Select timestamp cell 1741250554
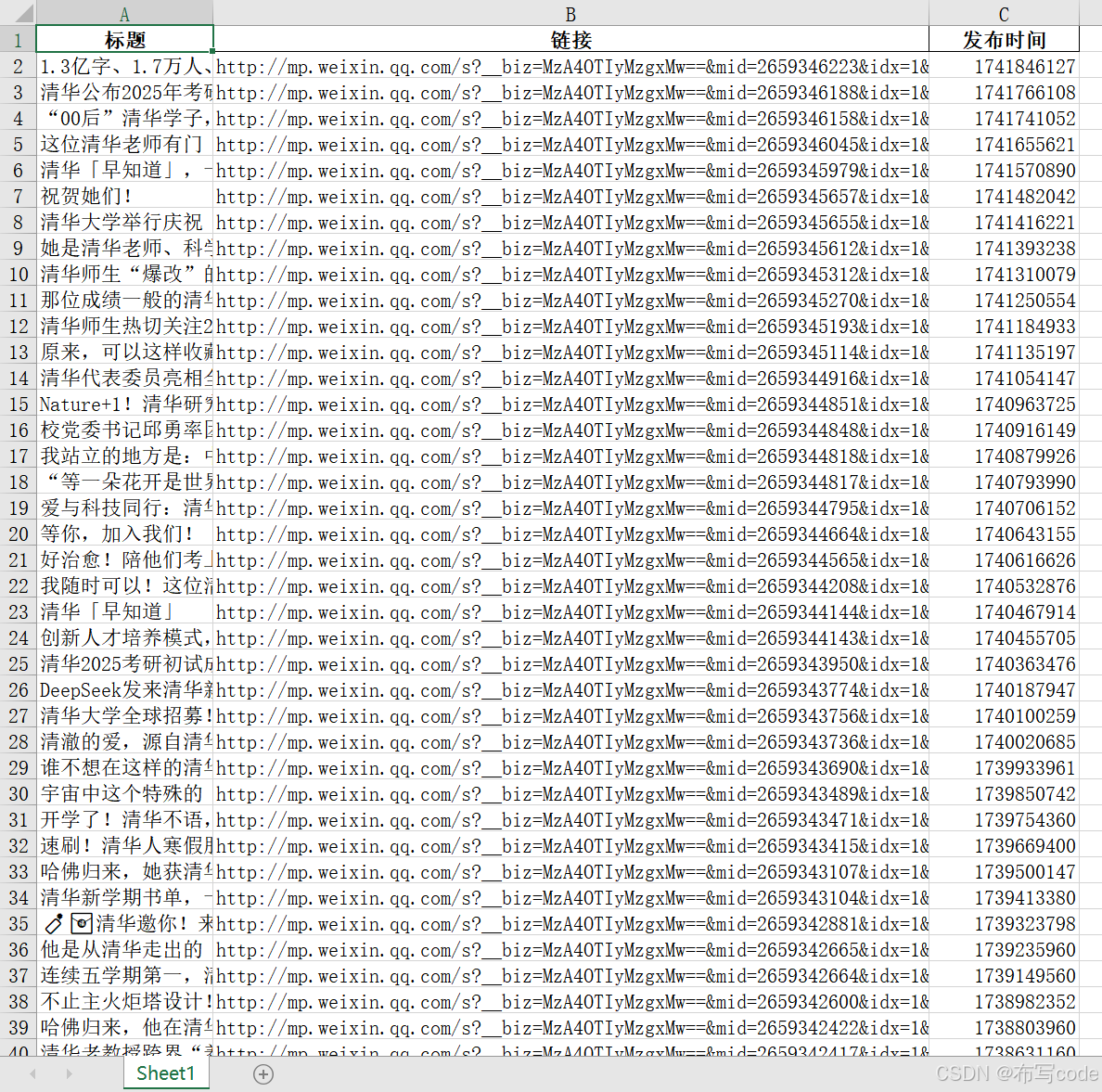Viewport: 1102px width, 1092px height. pyautogui.click(x=1004, y=301)
